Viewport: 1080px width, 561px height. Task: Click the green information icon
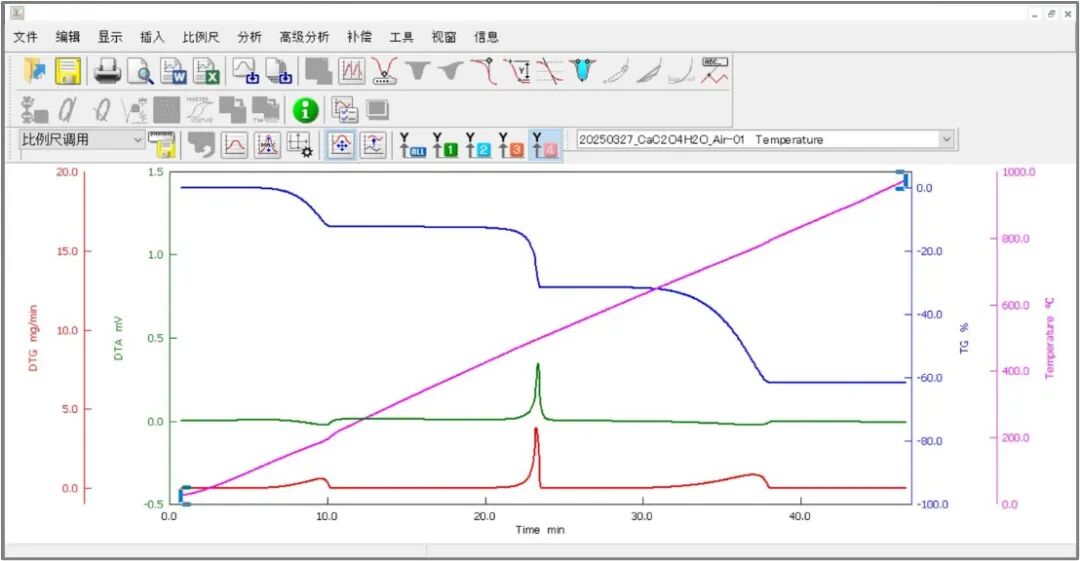point(305,109)
